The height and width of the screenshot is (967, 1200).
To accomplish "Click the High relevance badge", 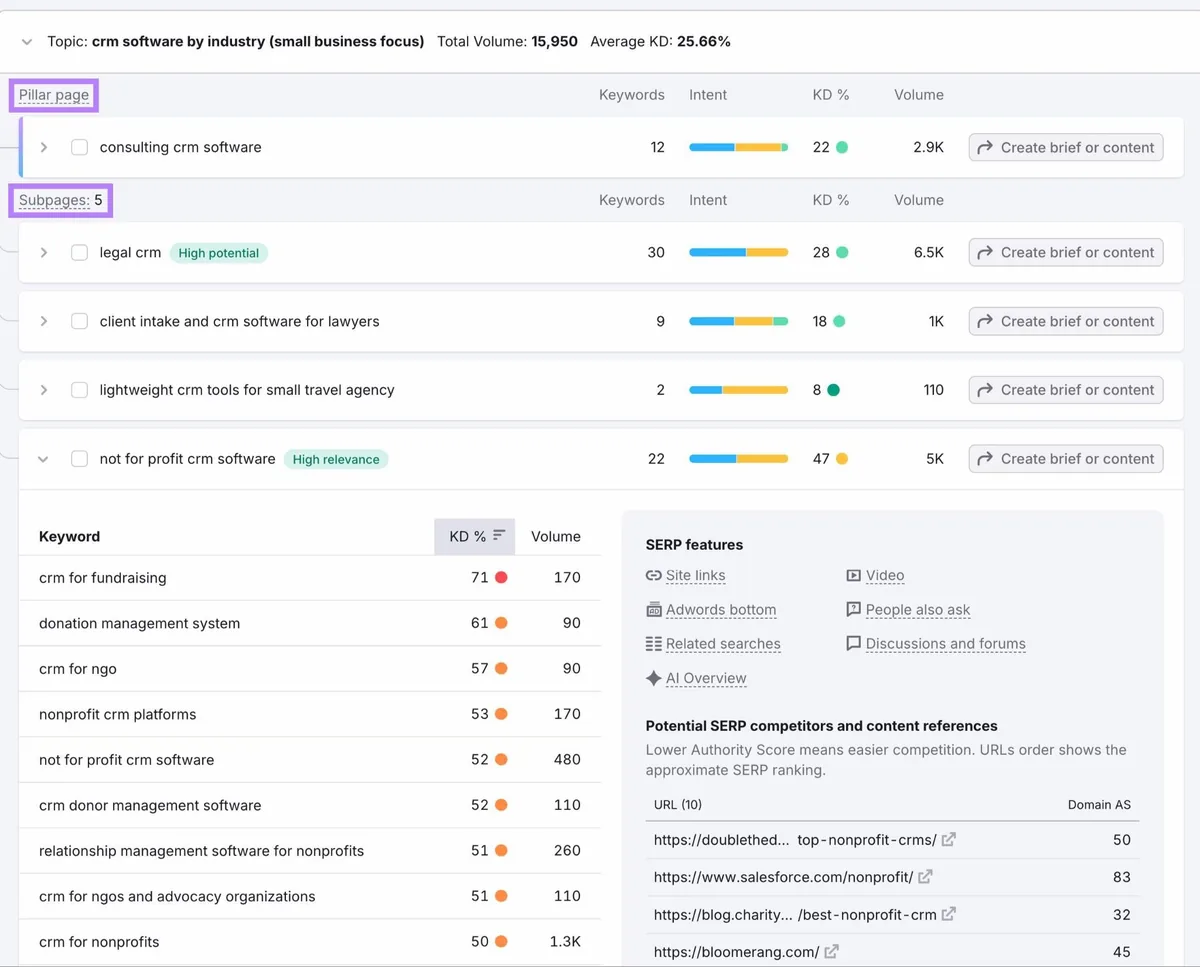I will [336, 459].
